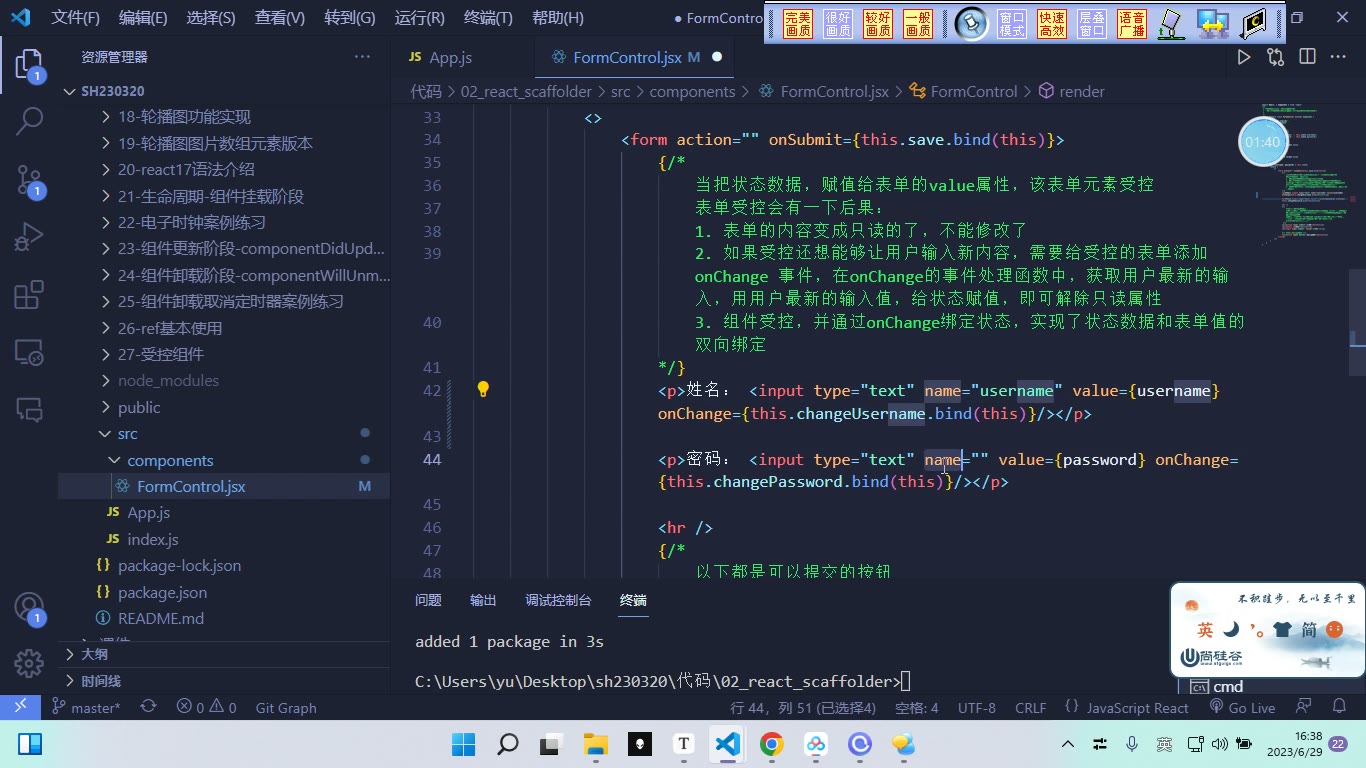Open Run and Debug view

click(x=29, y=238)
